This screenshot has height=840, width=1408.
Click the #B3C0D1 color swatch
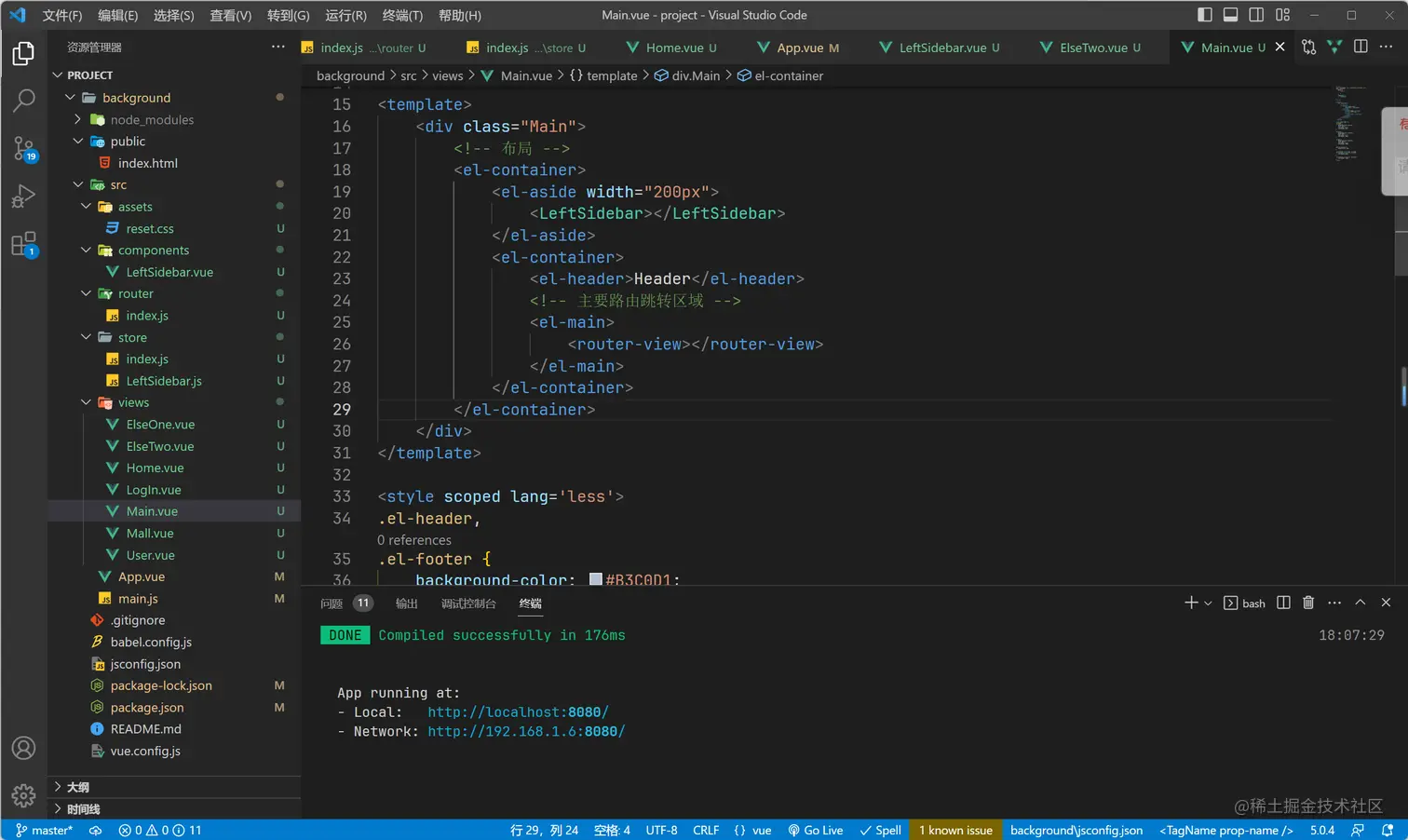coord(596,579)
